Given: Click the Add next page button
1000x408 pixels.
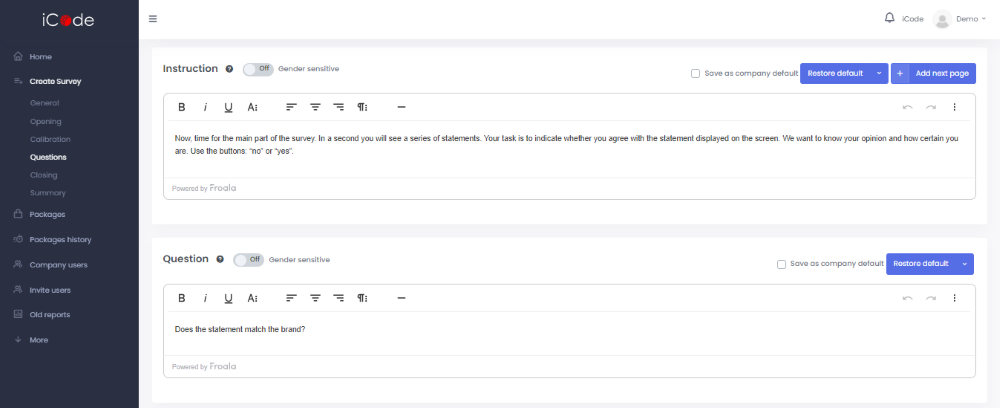Looking at the screenshot, I should click(x=933, y=73).
